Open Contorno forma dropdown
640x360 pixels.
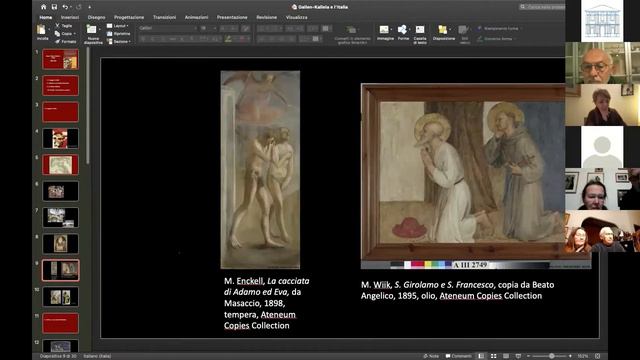point(496,39)
